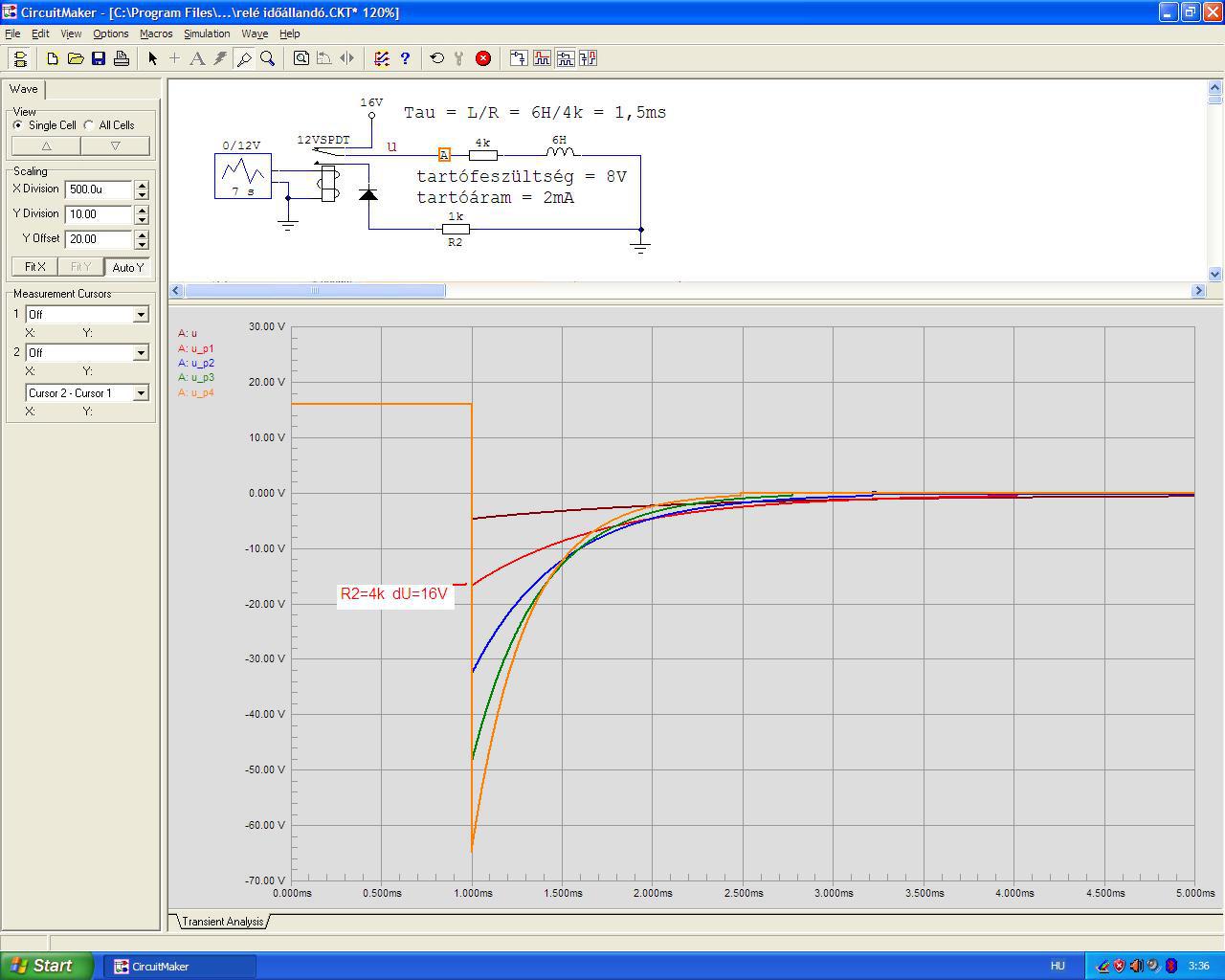1225x980 pixels.
Task: Switch to the Transient Analysis tab
Action: click(x=222, y=922)
